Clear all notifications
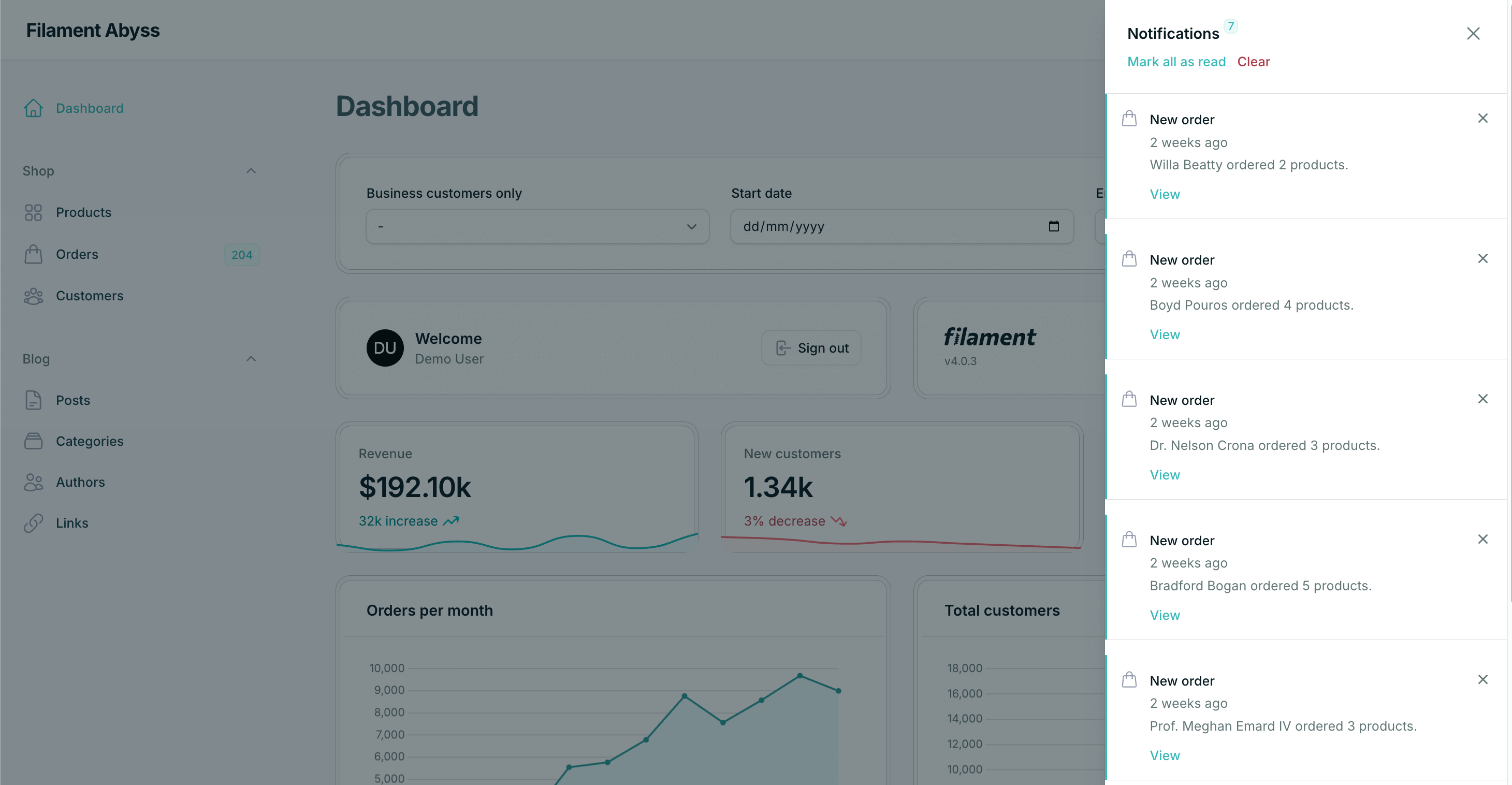Image resolution: width=1512 pixels, height=785 pixels. (1253, 62)
